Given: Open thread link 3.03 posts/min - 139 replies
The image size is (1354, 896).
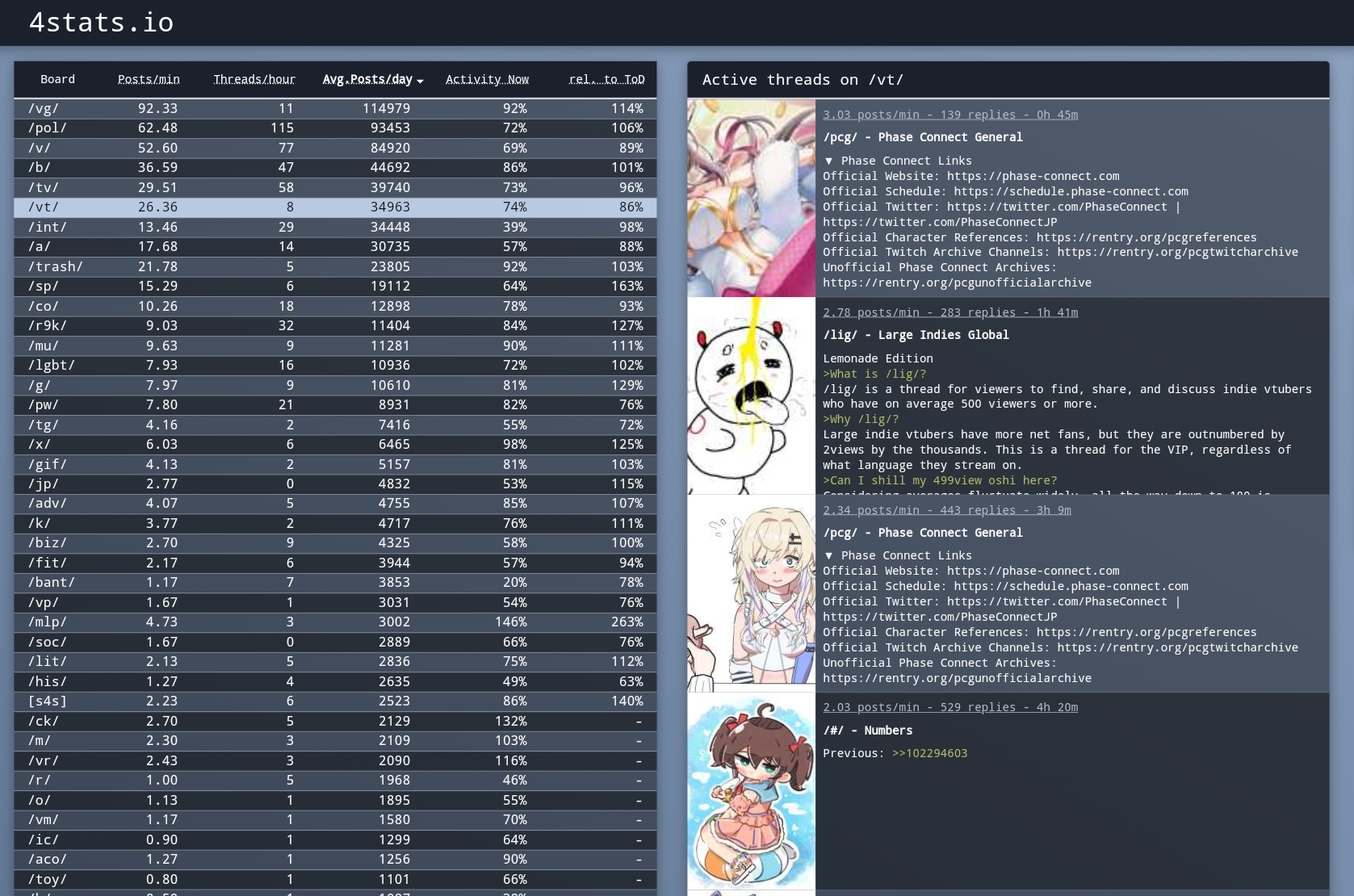Looking at the screenshot, I should click(950, 115).
